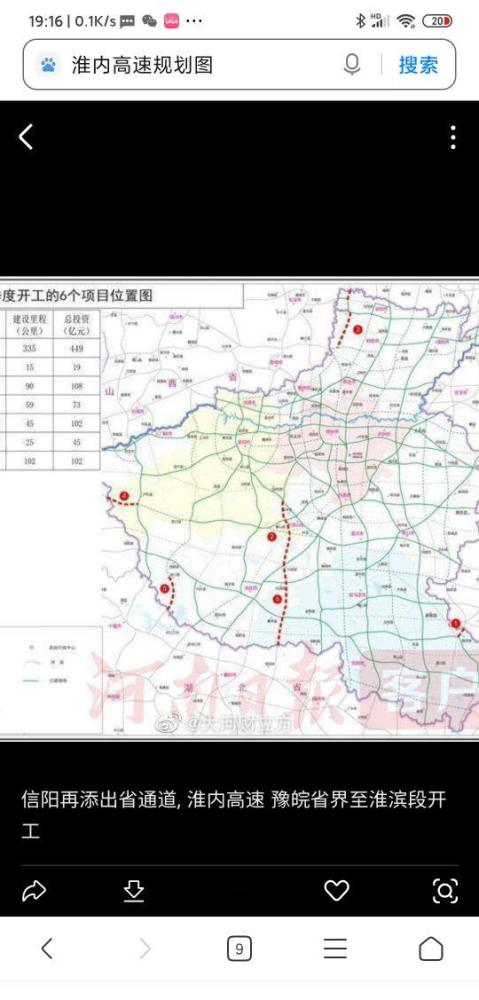This screenshot has height=1000, width=479.
Task: Like the image with heart icon
Action: [336, 890]
